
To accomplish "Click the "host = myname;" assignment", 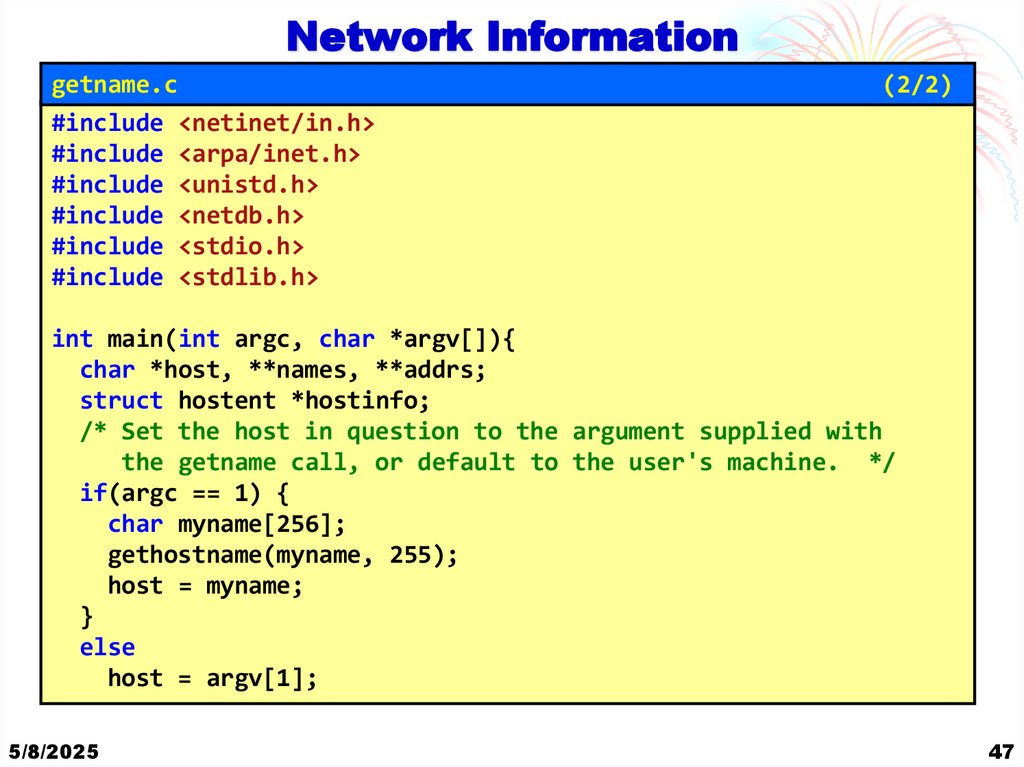I will 205,585.
